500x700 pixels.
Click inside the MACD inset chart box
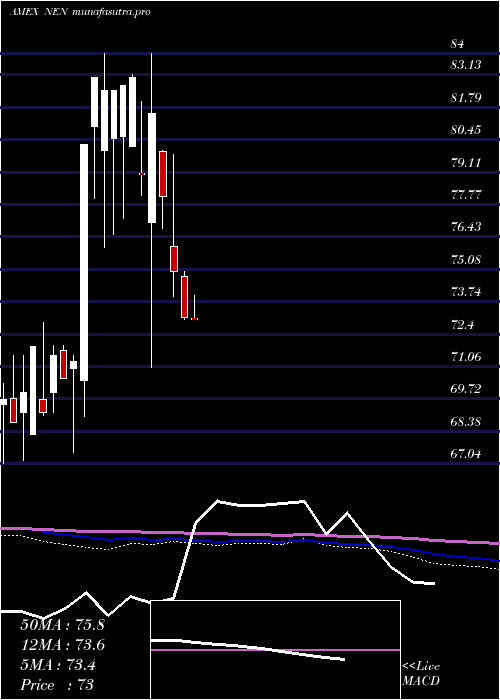pyautogui.click(x=275, y=650)
